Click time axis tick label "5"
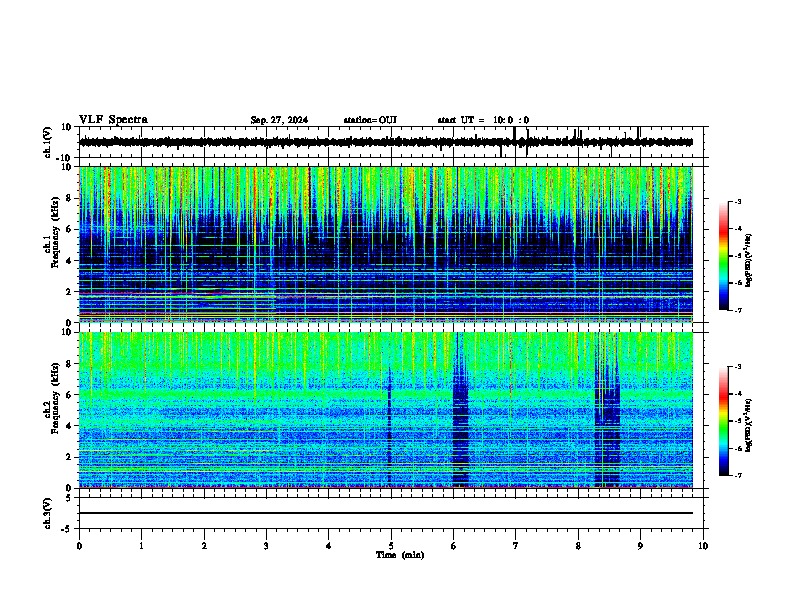This screenshot has width=792, height=612. point(391,546)
